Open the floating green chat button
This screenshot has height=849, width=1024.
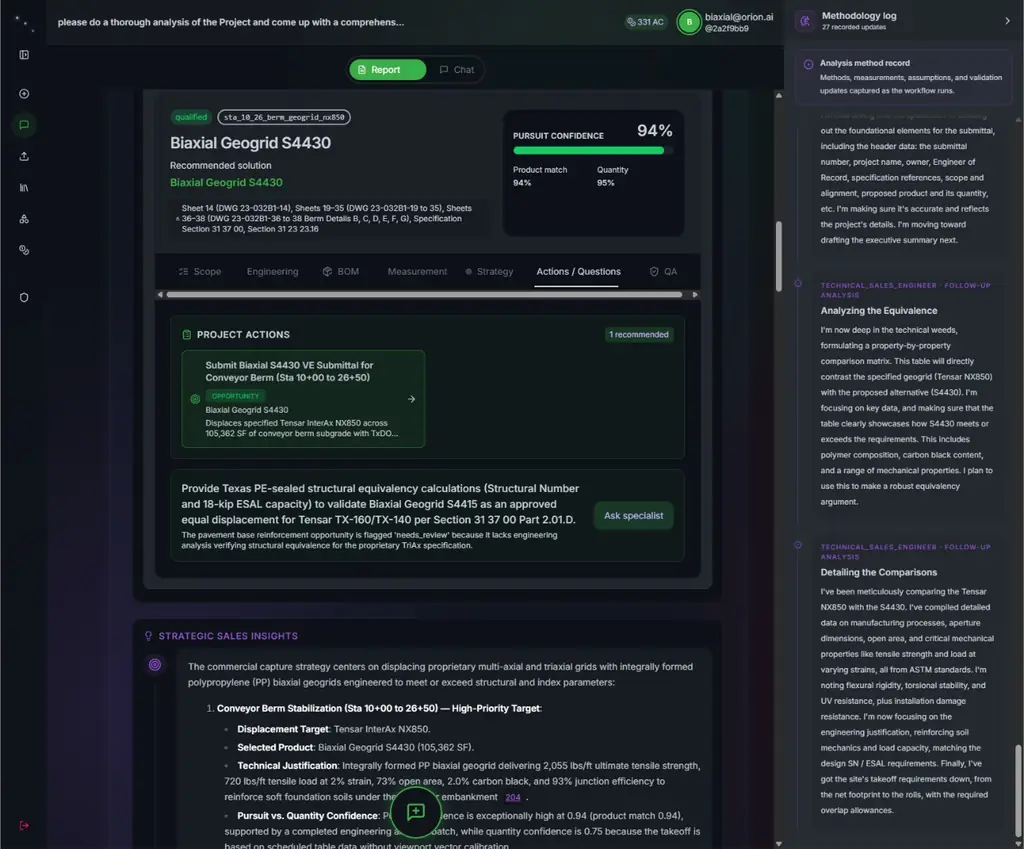415,812
